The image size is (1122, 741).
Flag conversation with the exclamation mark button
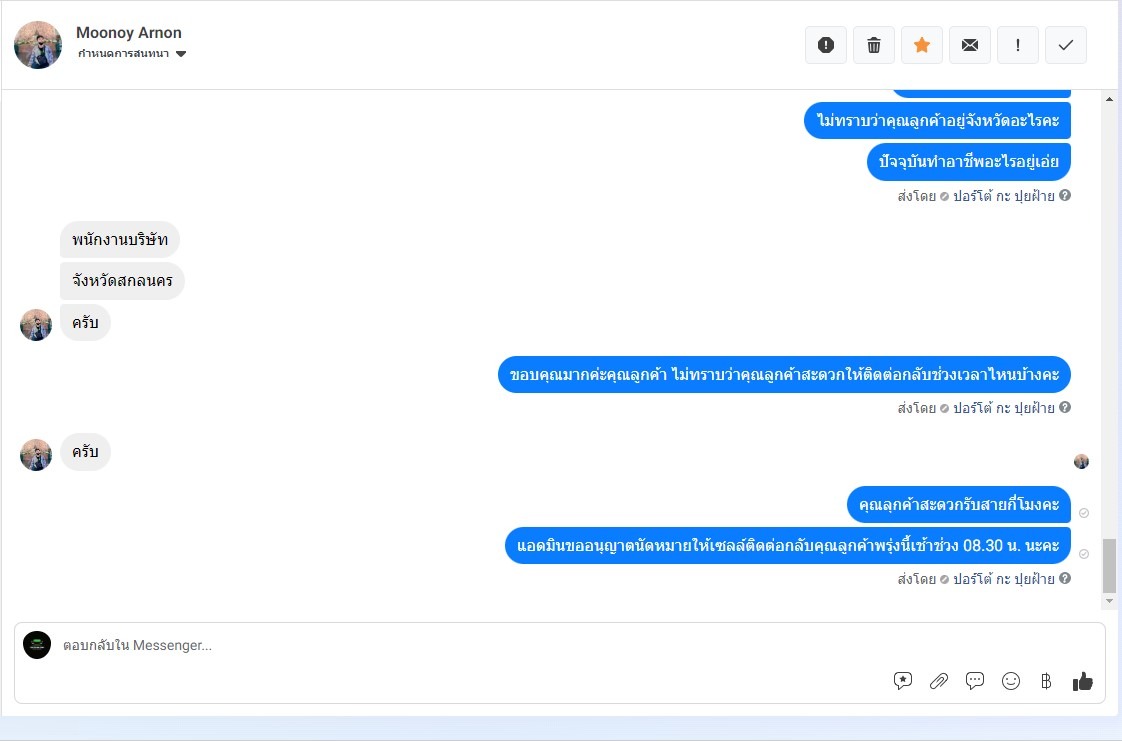coord(1018,45)
